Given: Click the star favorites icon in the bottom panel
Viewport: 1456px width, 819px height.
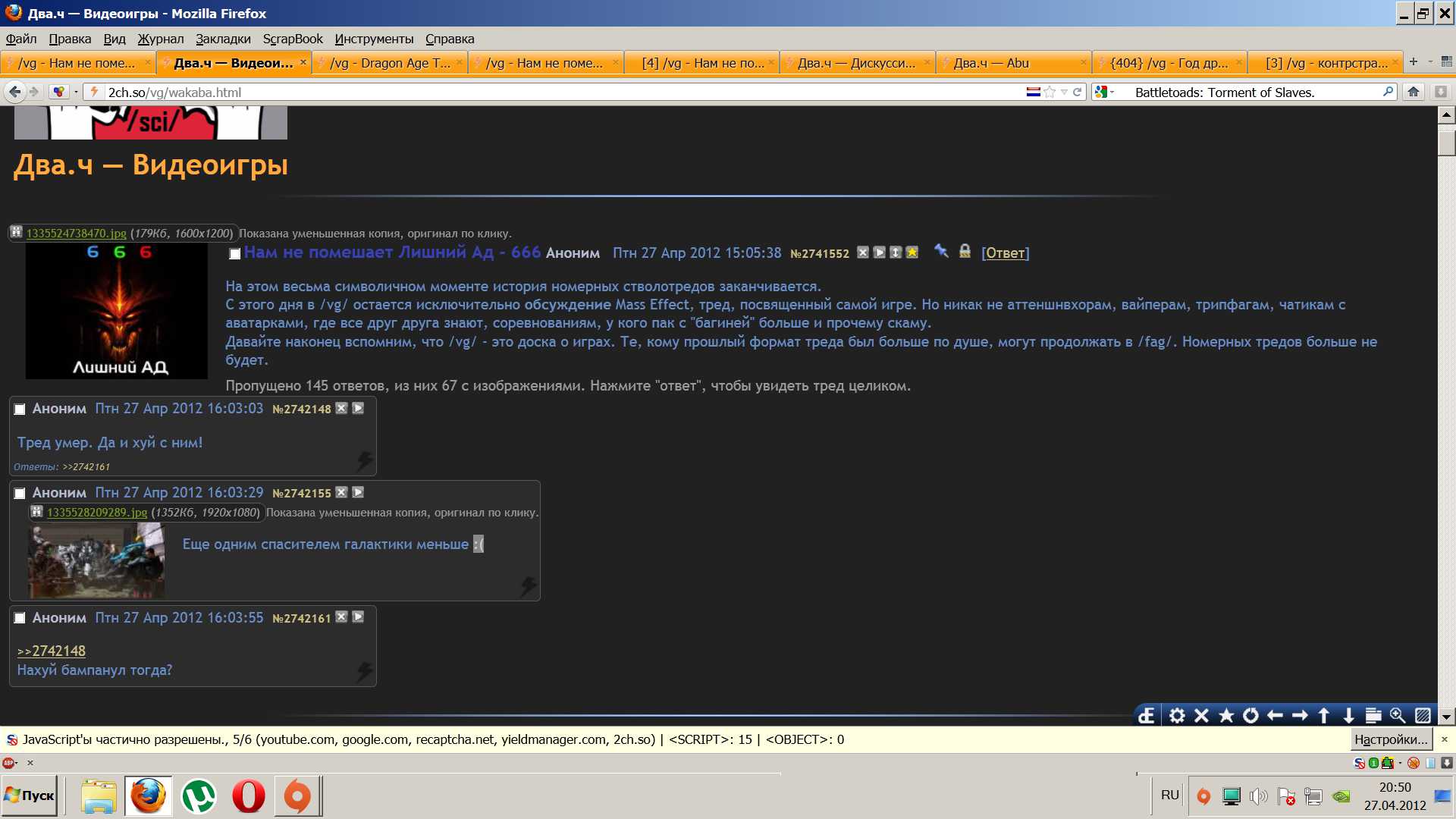Looking at the screenshot, I should click(x=1226, y=715).
